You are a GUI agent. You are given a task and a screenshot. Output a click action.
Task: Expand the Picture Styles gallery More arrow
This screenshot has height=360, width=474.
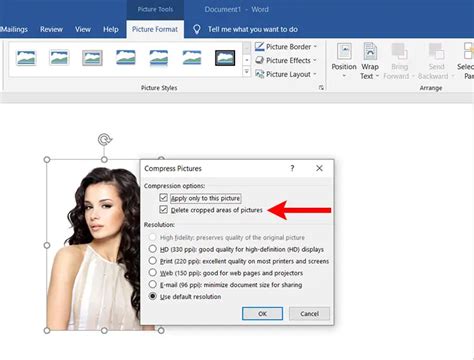click(x=247, y=71)
